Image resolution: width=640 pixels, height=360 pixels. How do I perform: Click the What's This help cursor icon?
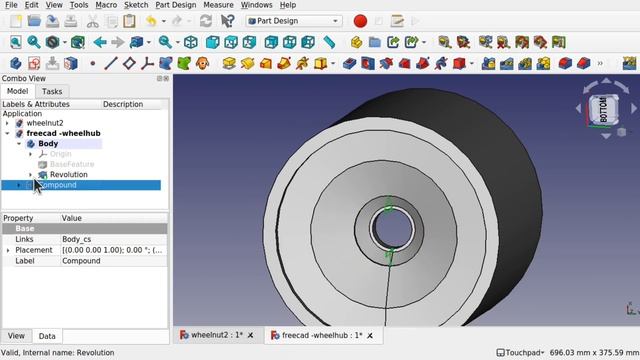click(227, 21)
